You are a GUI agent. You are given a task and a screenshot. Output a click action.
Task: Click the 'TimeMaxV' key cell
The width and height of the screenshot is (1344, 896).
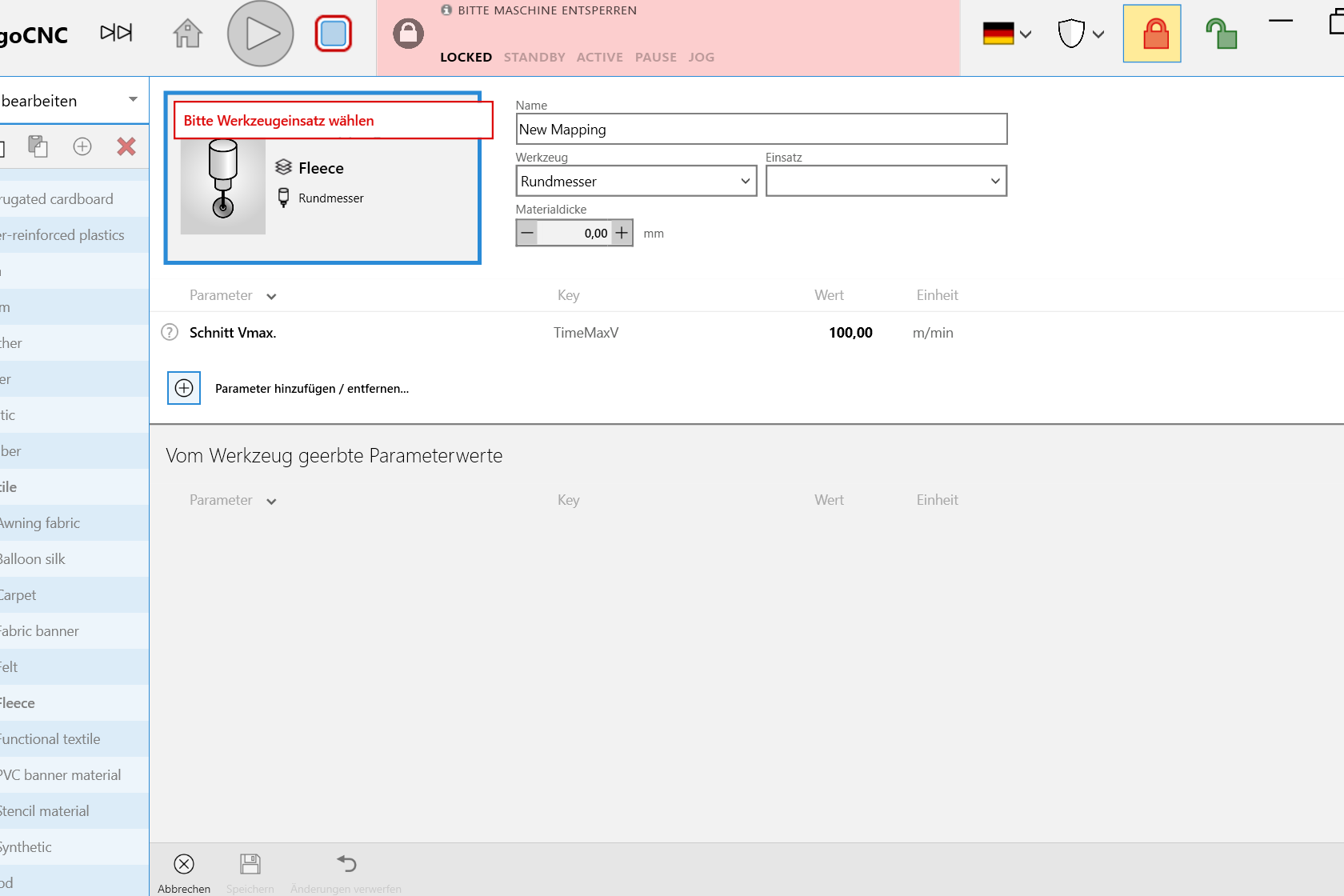click(x=586, y=333)
